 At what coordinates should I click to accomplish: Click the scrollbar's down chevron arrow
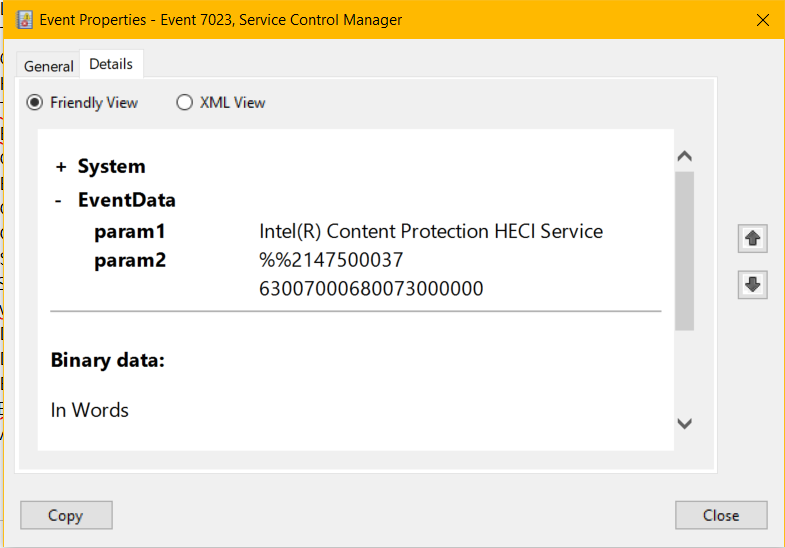685,424
